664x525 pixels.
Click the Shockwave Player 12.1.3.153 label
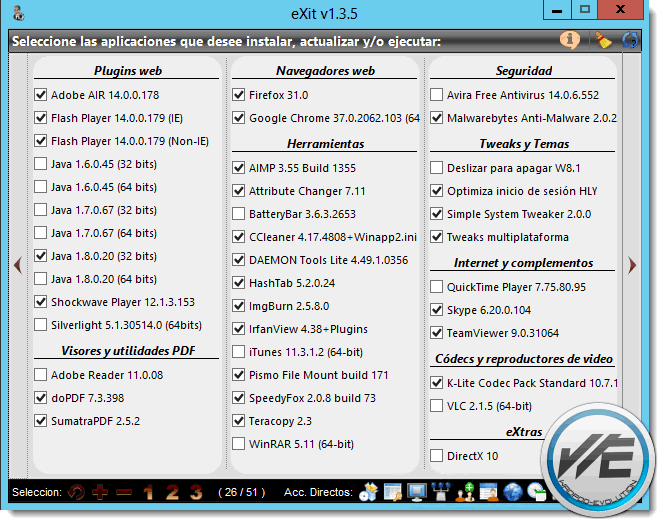[x=123, y=302]
